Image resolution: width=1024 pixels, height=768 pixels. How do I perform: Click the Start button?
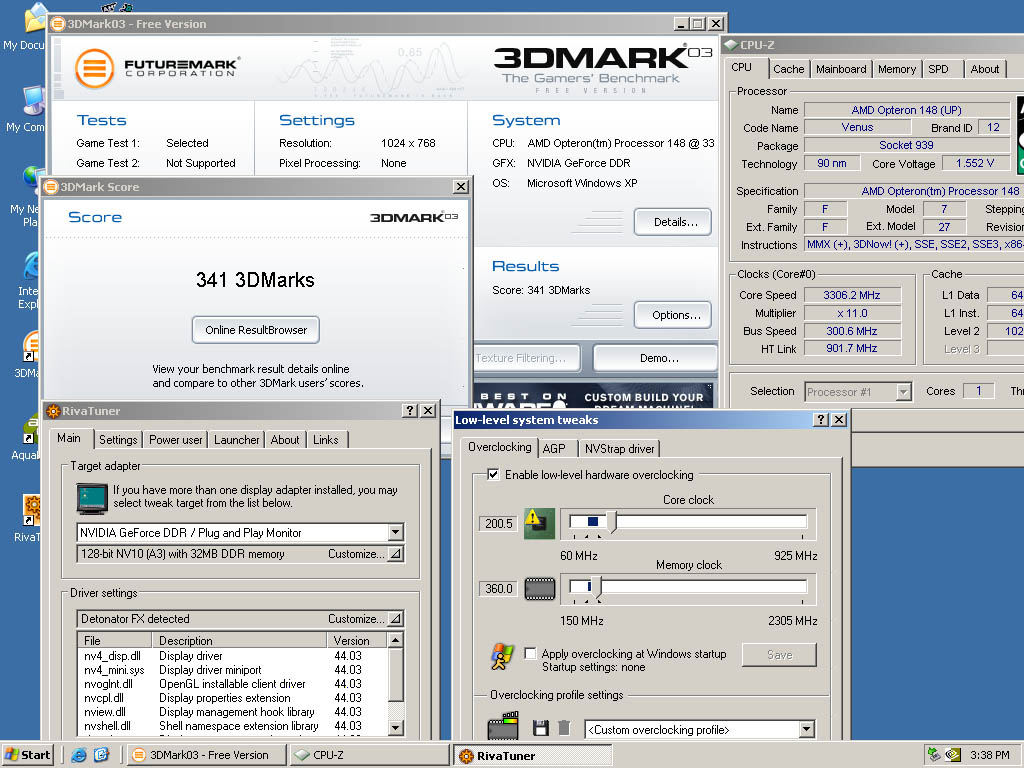pos(27,755)
